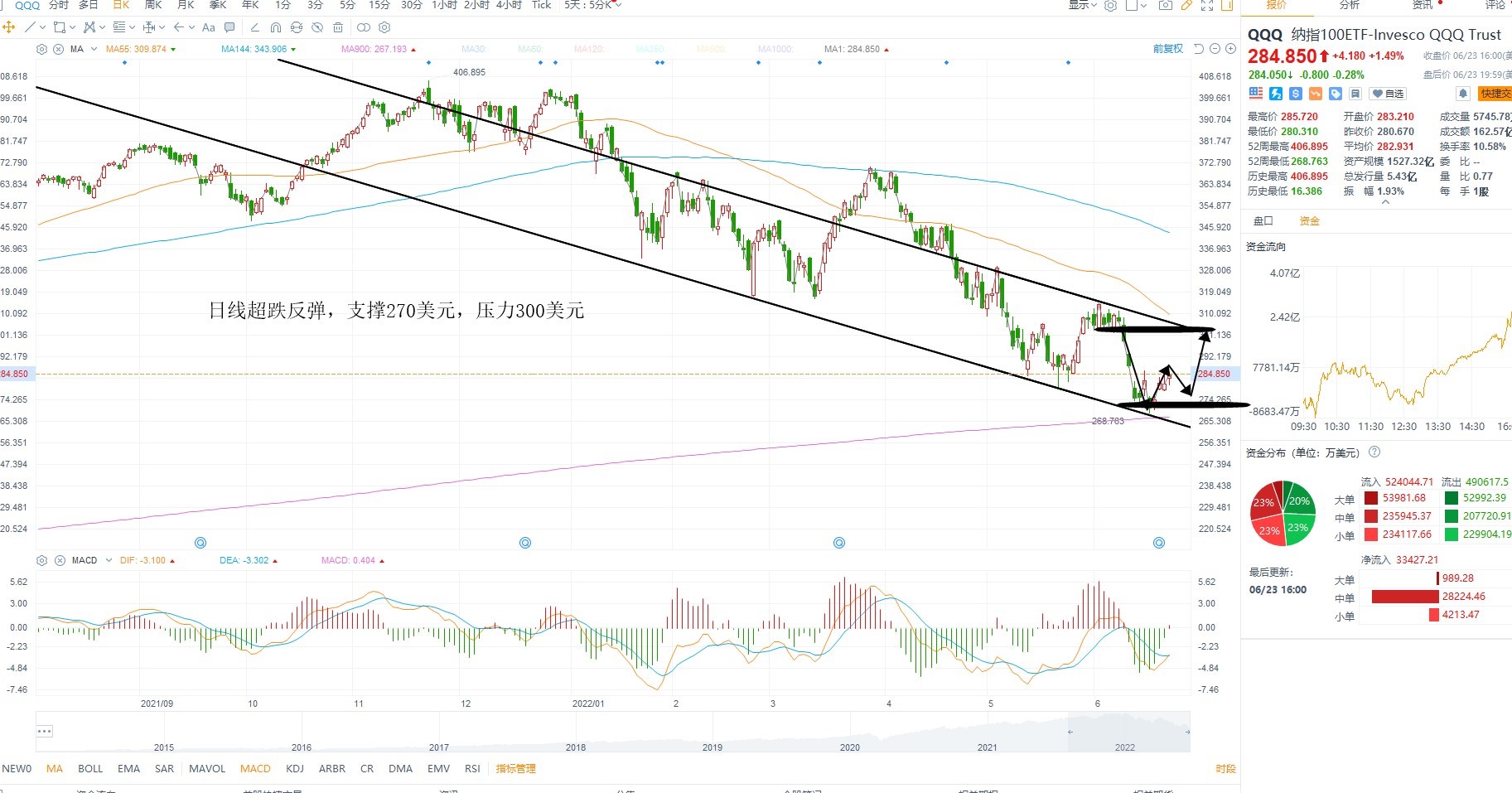Screen dimensions: 1512x793
Task: Open drawing toolbar settings gear
Action: (x=384, y=27)
